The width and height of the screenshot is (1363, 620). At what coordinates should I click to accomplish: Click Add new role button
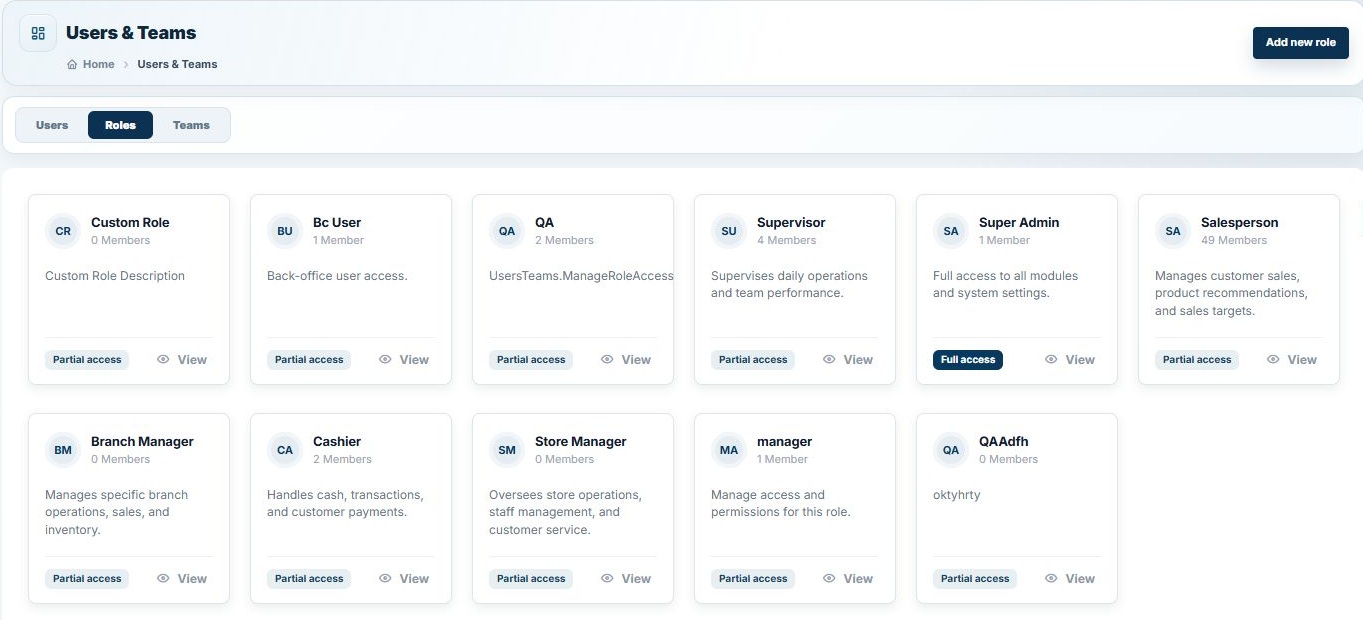(1300, 43)
